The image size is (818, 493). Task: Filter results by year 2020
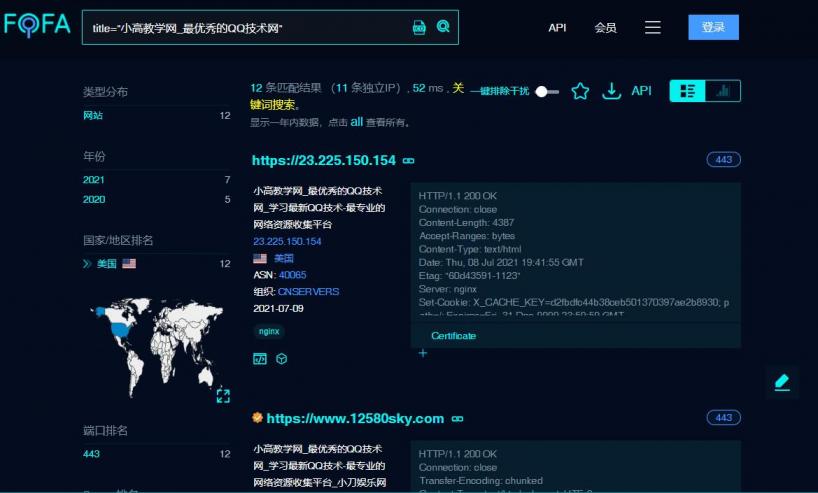pos(94,199)
